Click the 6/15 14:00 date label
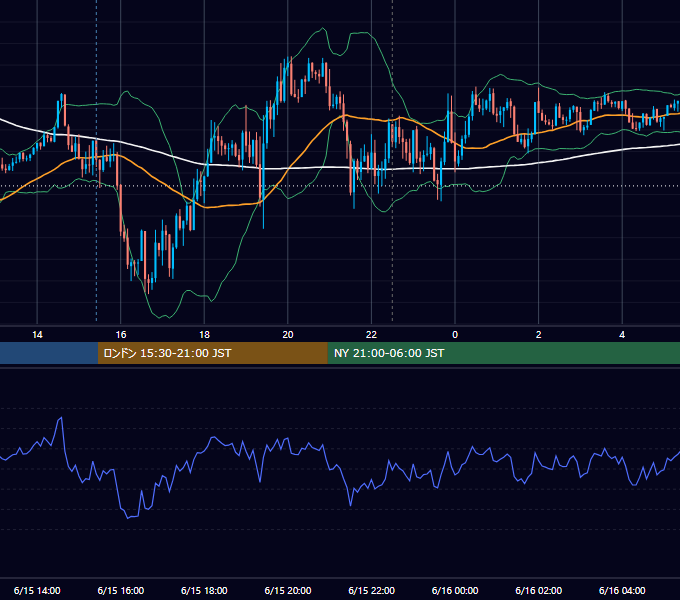The image size is (680, 600). point(37,590)
